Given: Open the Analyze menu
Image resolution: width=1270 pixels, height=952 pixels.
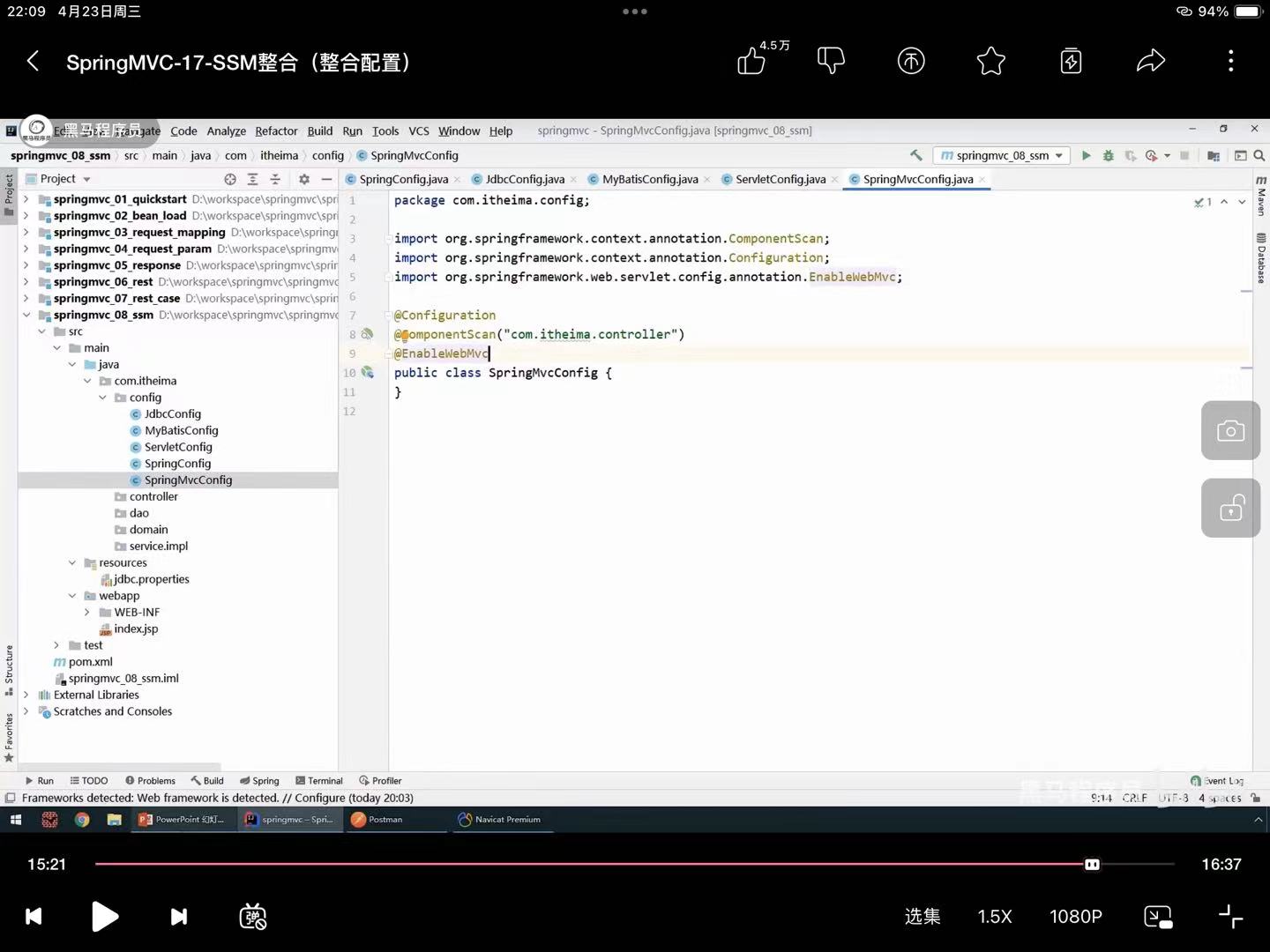Looking at the screenshot, I should 227,130.
